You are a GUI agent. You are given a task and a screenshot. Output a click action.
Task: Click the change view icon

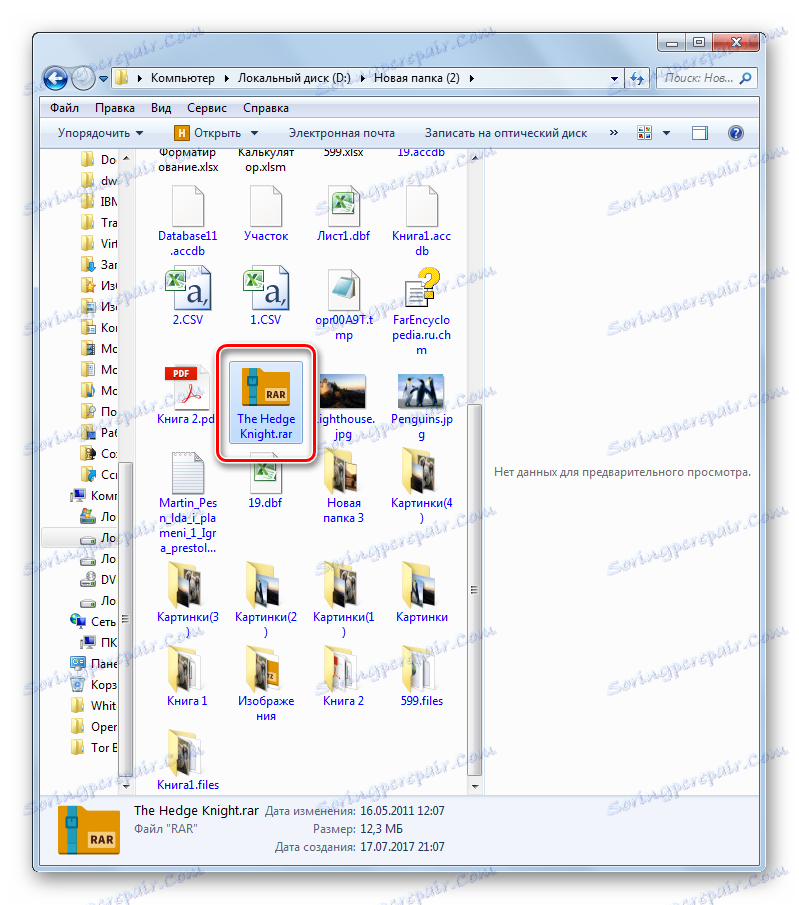644,133
